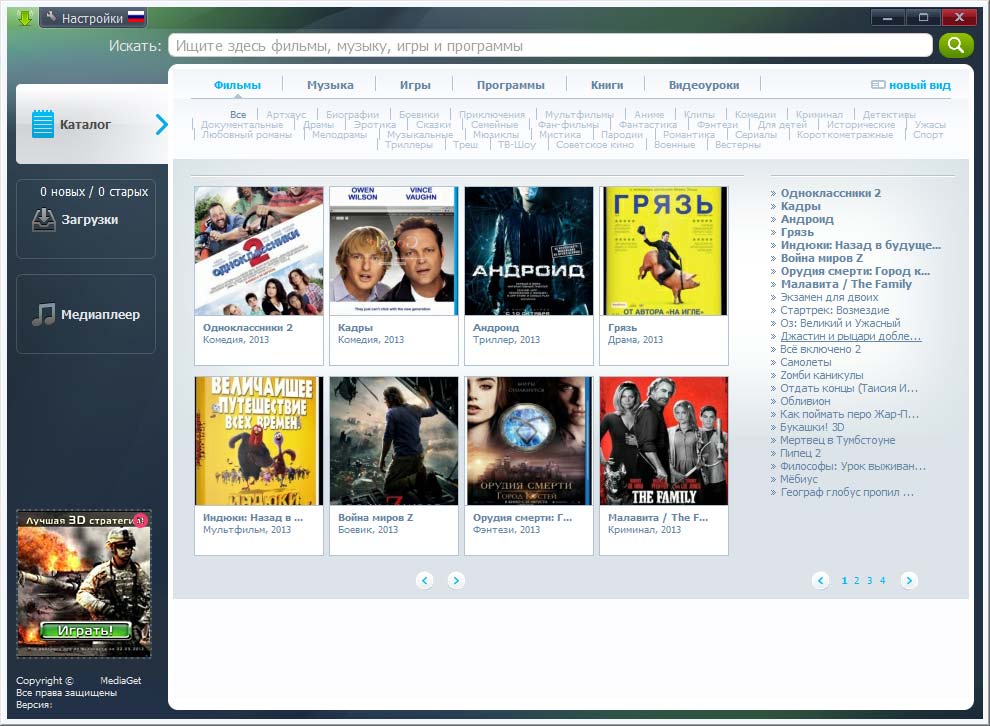Open list link Джастин и рыцари добле…
The width and height of the screenshot is (990, 726).
(x=850, y=336)
